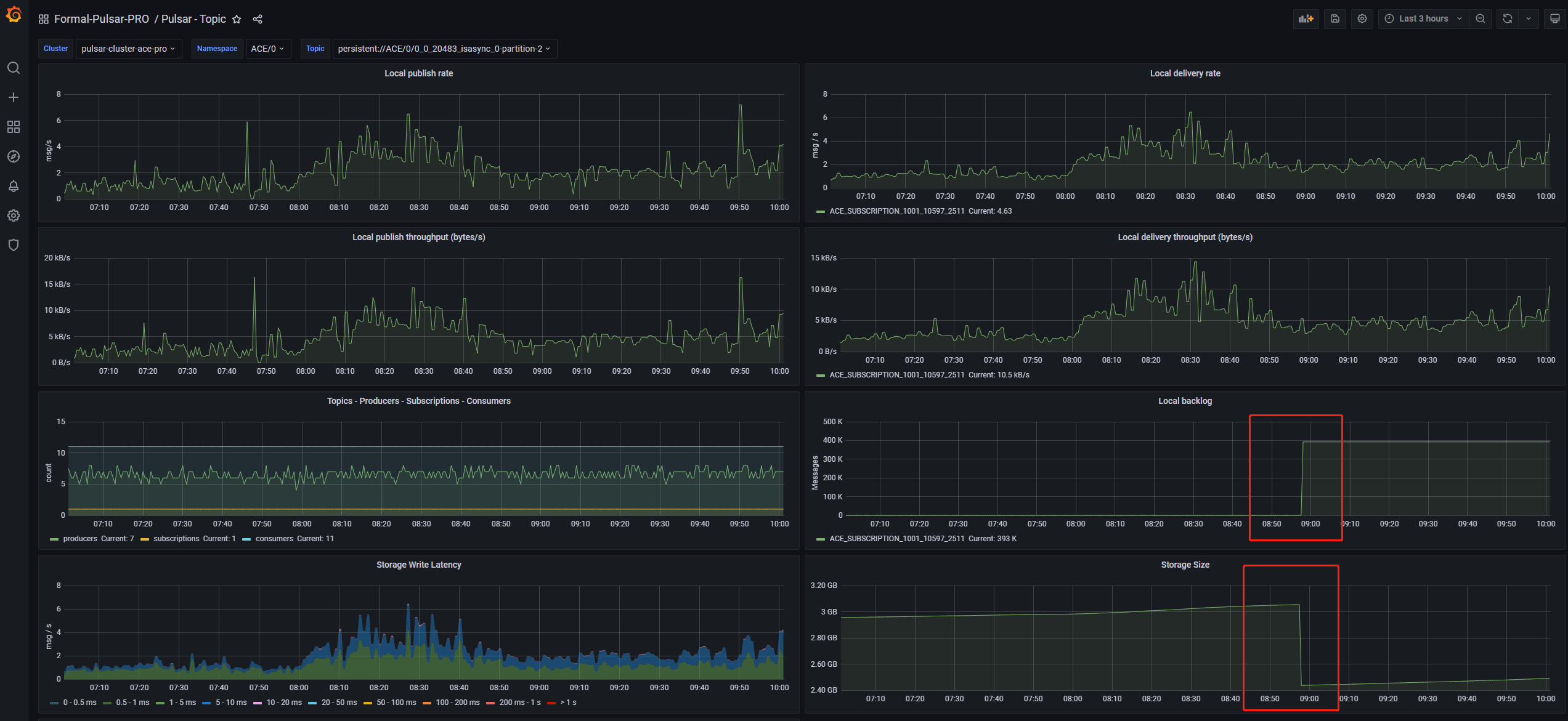
Task: Open the Namespace ACE/0 dropdown
Action: coord(267,49)
